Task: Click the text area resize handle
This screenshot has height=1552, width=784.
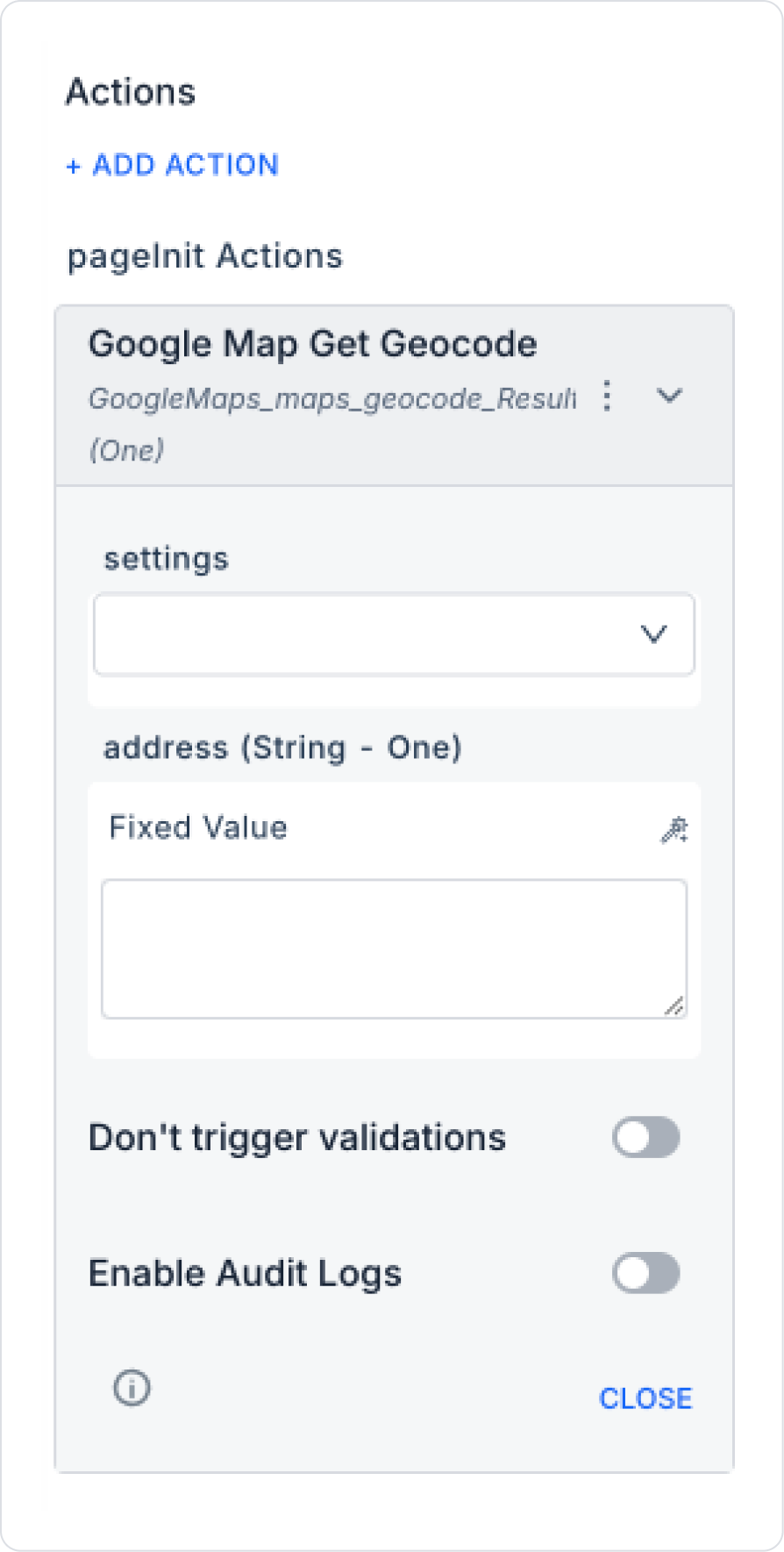Action: point(674,1006)
